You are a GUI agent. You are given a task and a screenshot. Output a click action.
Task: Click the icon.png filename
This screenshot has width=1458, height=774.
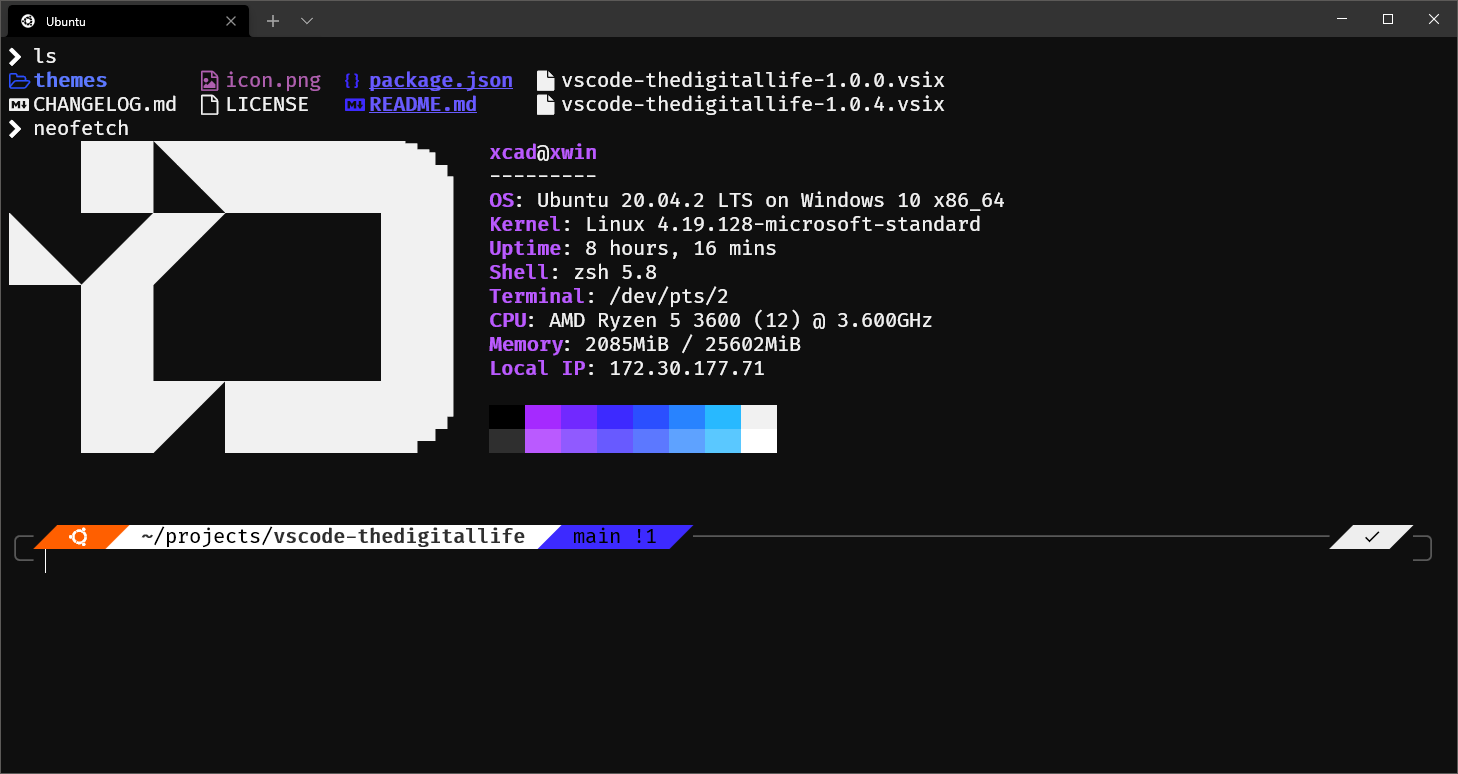(273, 81)
